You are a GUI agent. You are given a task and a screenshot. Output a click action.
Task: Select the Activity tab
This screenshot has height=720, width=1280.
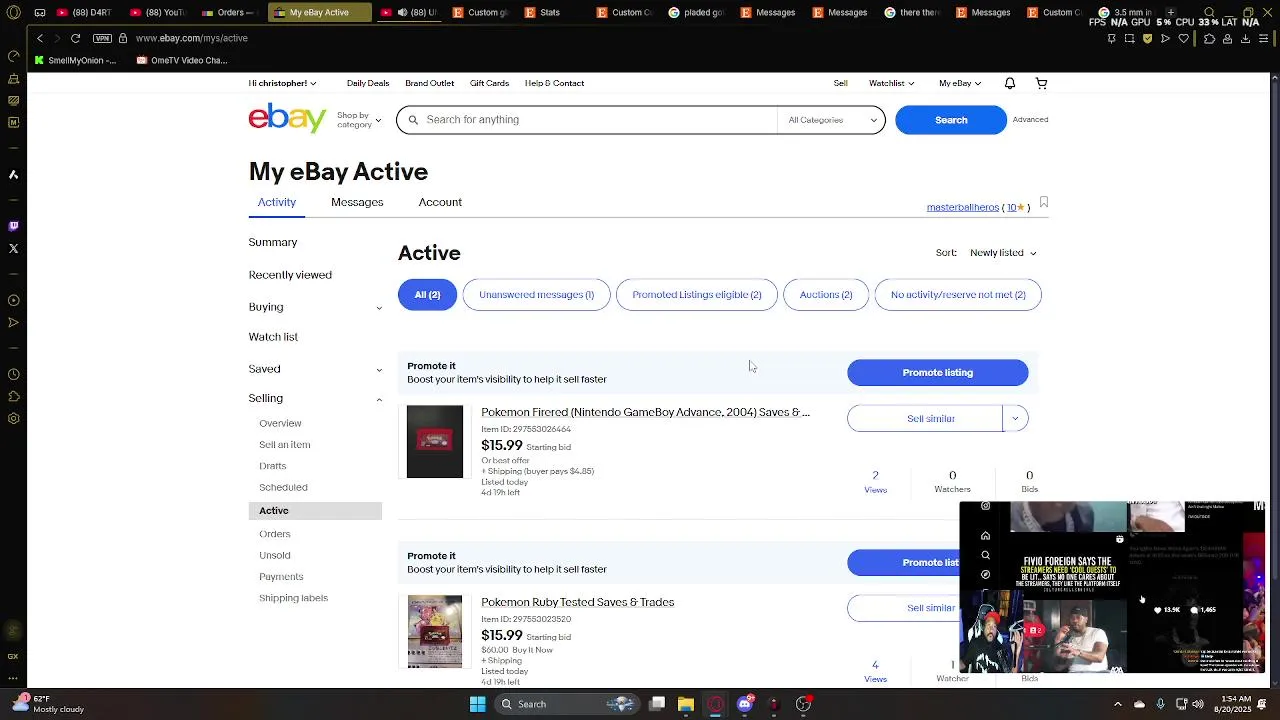click(x=277, y=202)
